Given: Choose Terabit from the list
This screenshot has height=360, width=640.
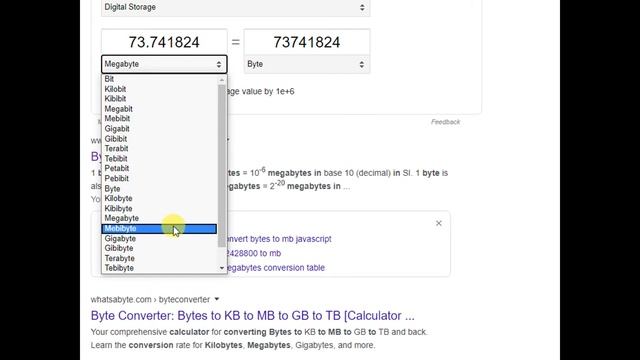Looking at the screenshot, I should (x=160, y=149).
